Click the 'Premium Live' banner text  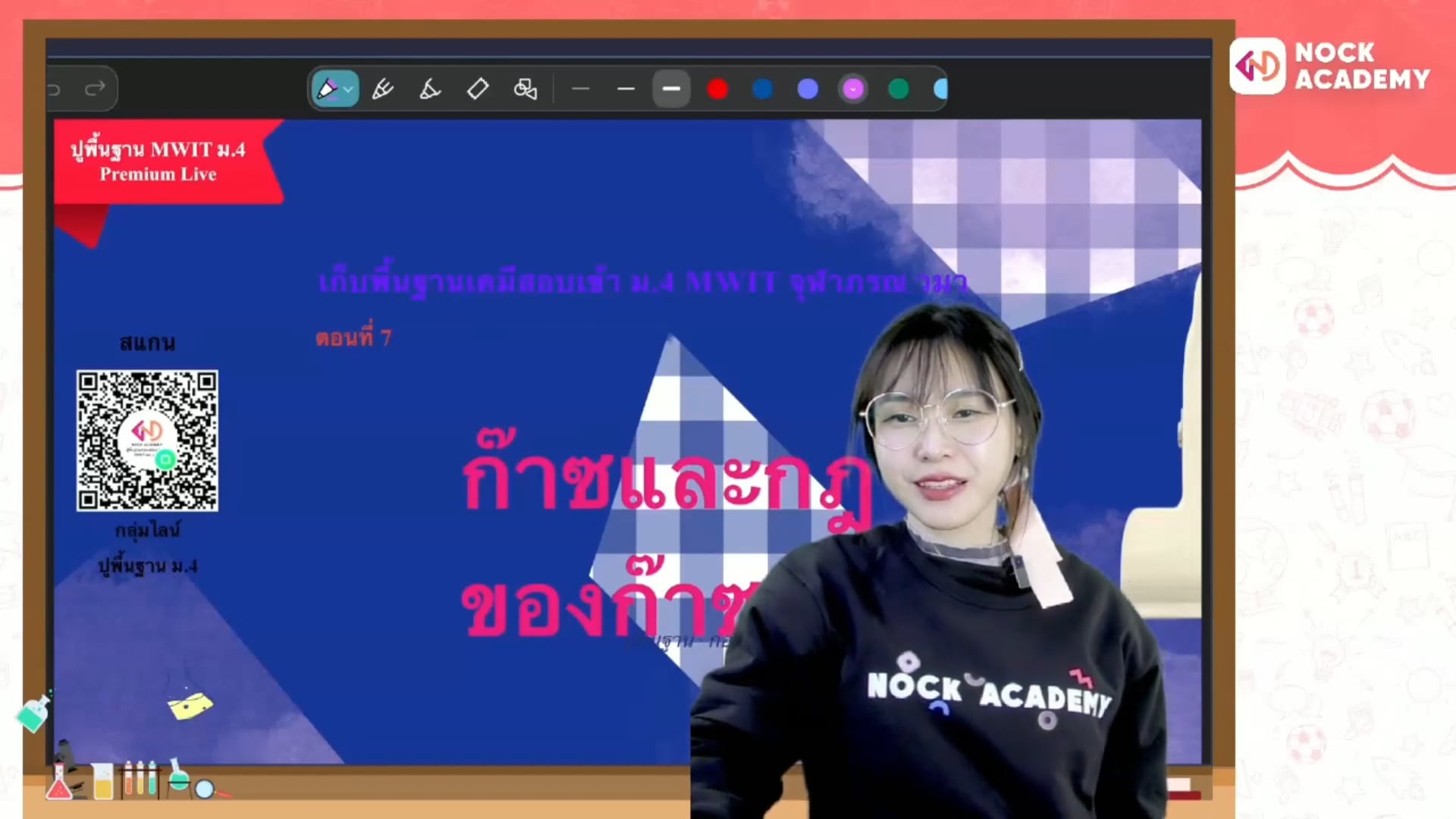[158, 174]
